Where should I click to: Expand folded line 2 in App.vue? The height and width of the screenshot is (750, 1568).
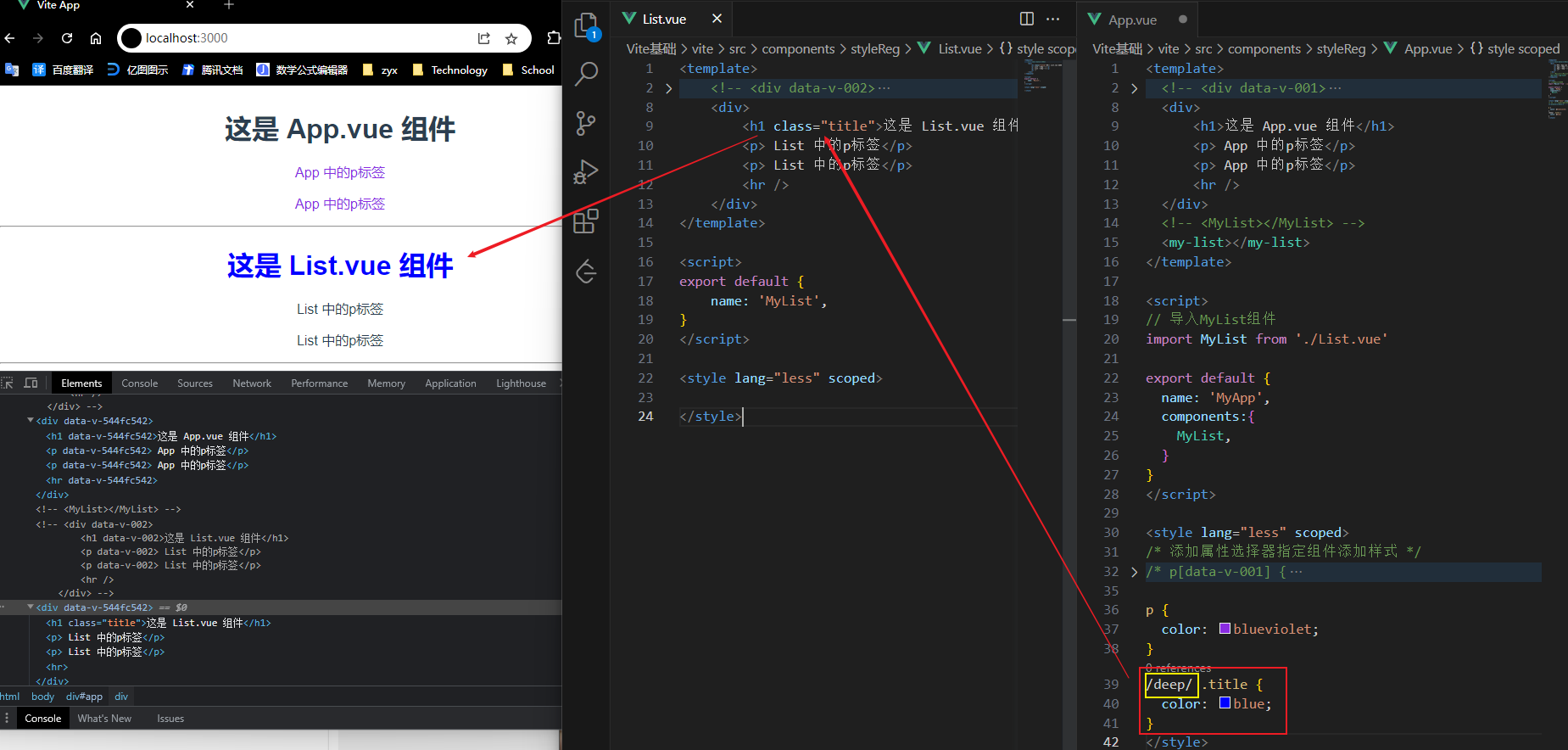(x=1134, y=88)
